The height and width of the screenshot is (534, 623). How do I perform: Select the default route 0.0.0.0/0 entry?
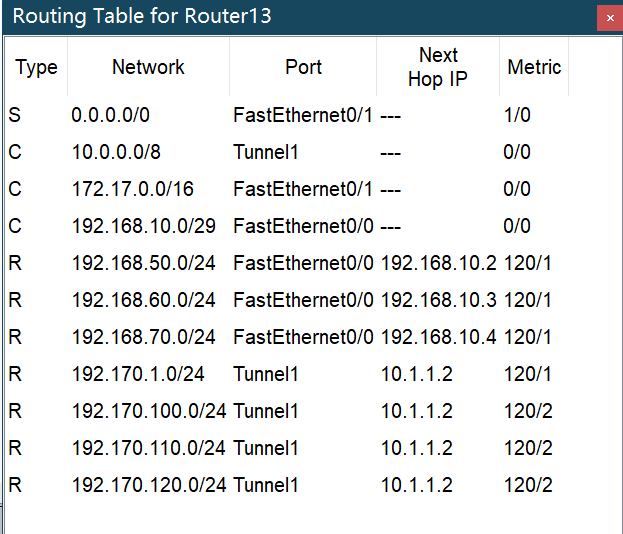pos(110,115)
